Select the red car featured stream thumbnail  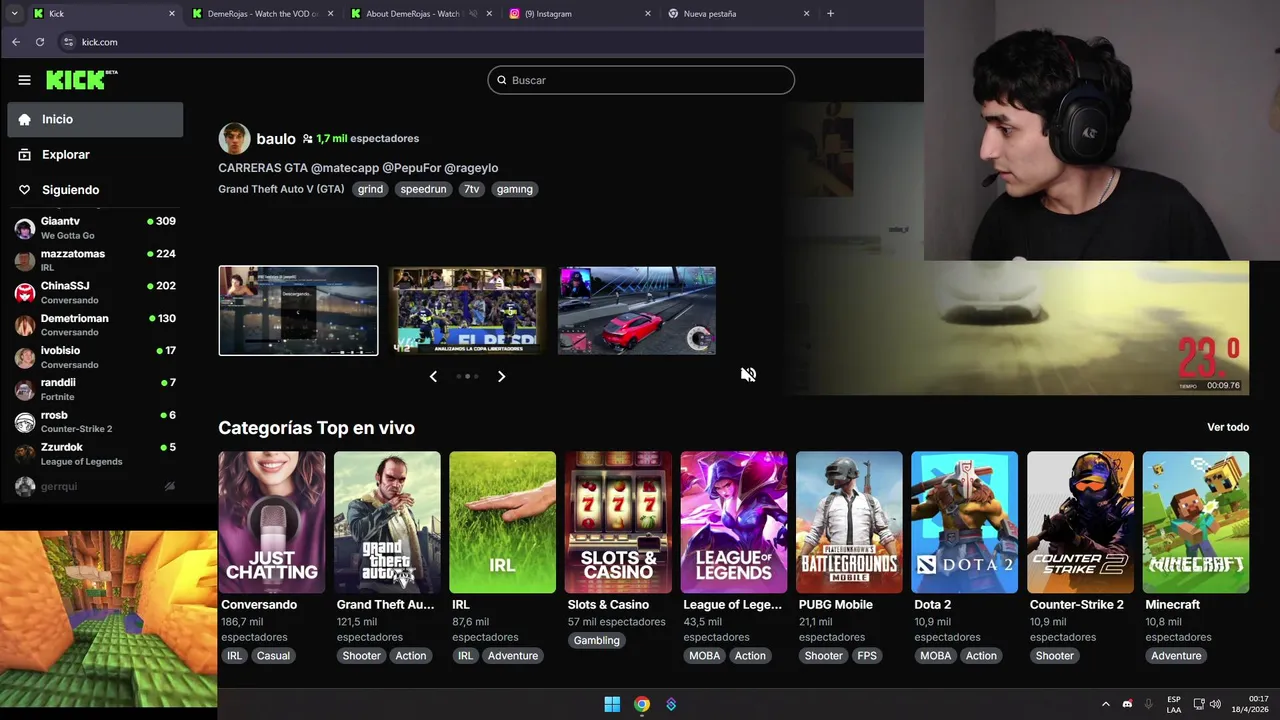coord(637,310)
